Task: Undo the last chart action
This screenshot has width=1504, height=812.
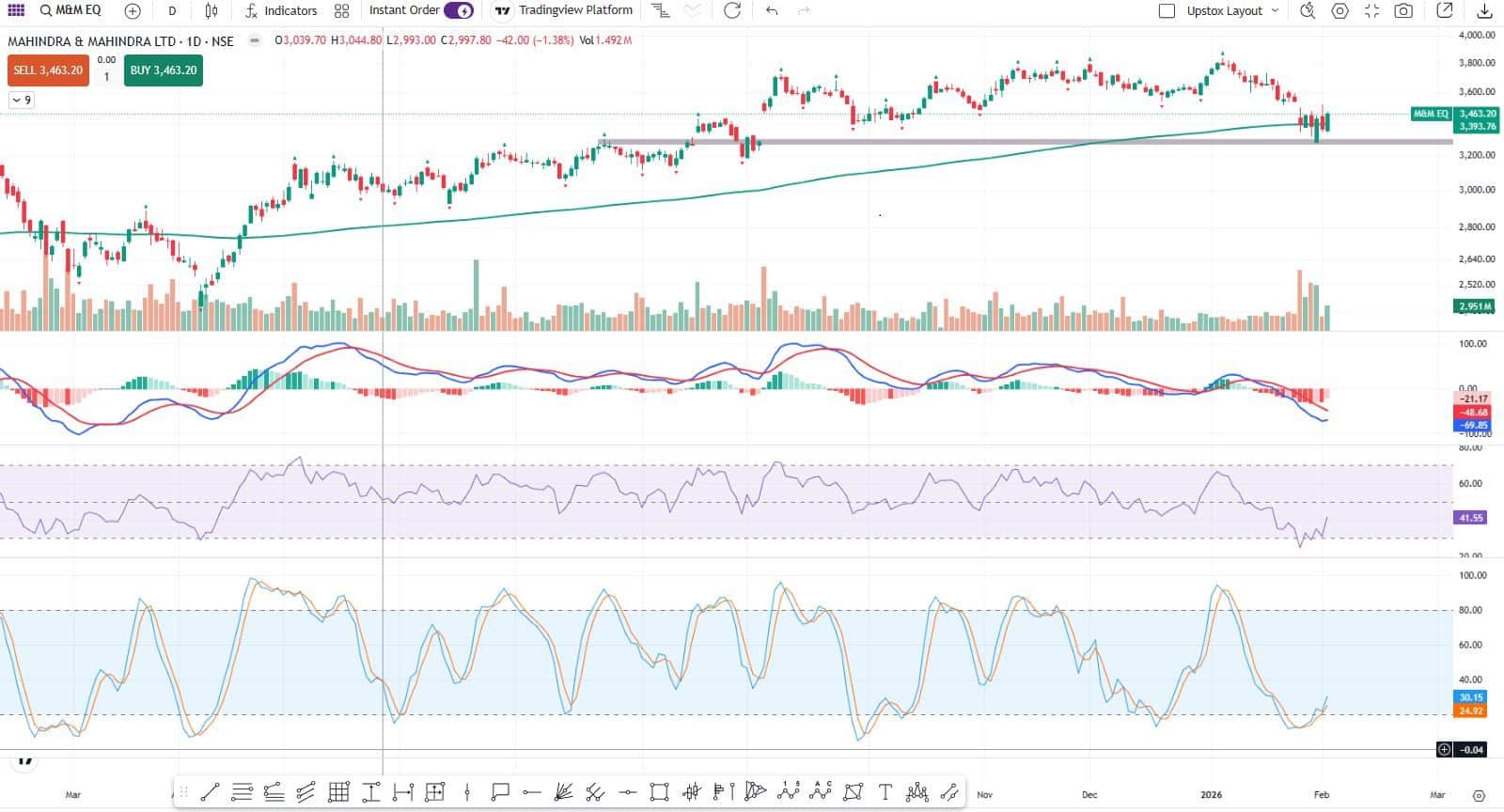Action: coord(772,10)
